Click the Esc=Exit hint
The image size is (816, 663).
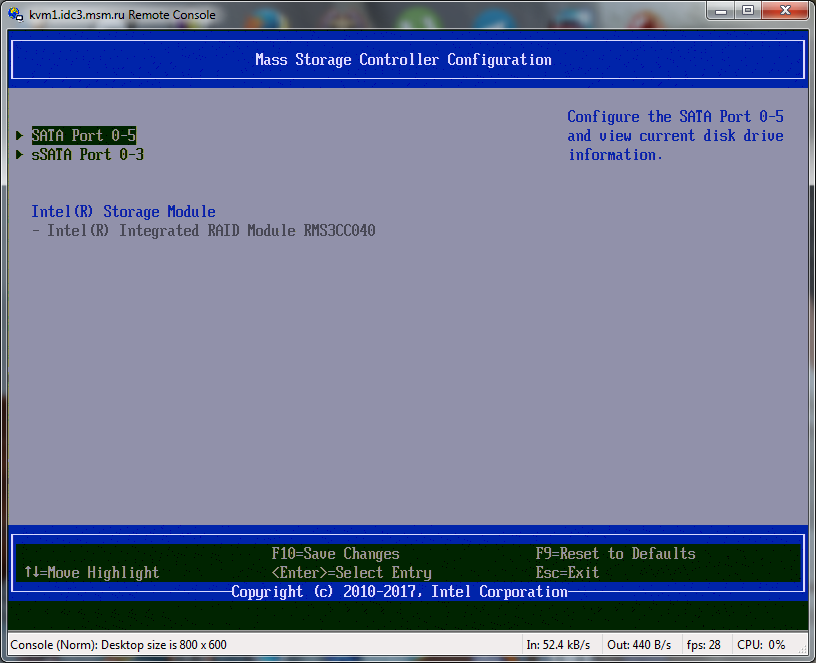[568, 573]
